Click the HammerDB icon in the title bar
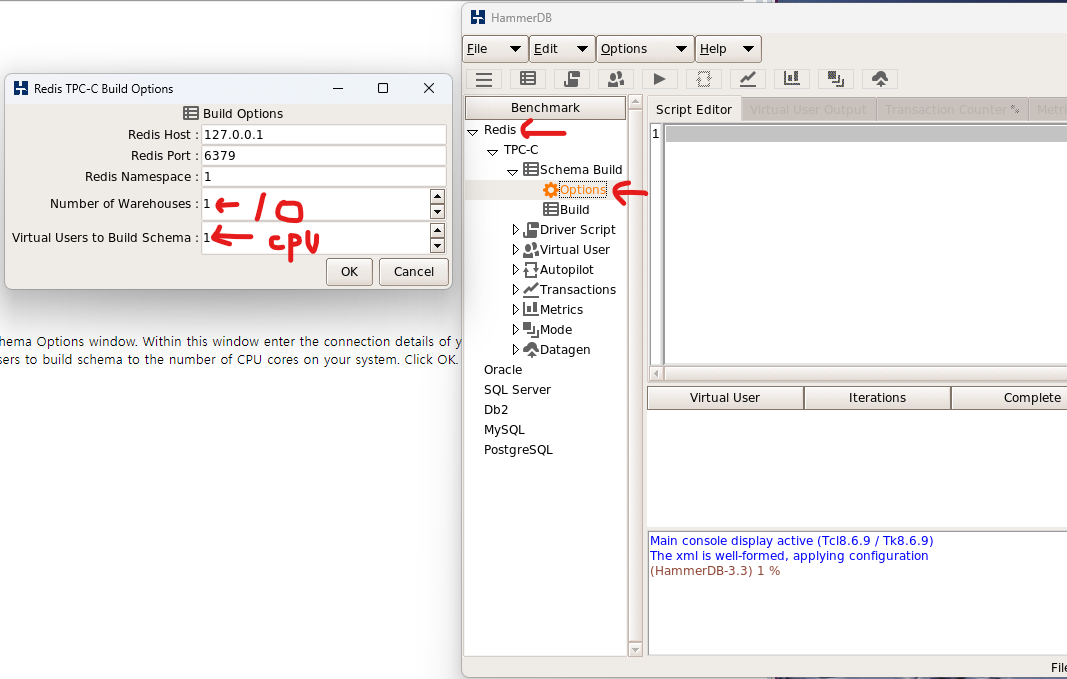Screen dimensions: 1067x679 coord(478,17)
